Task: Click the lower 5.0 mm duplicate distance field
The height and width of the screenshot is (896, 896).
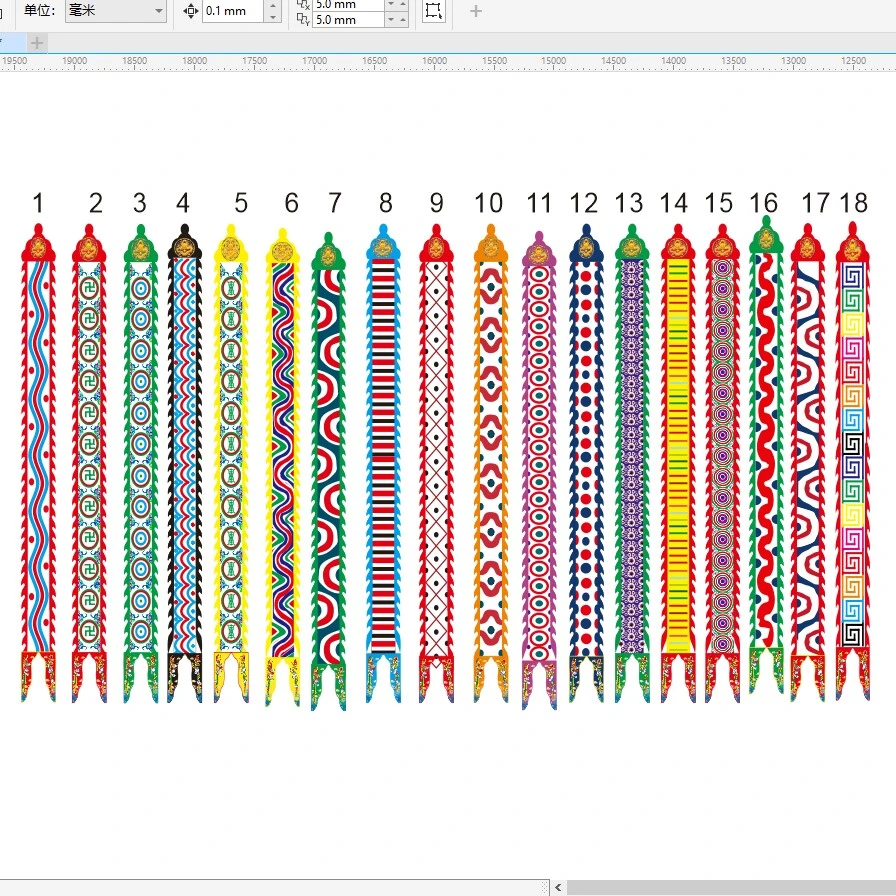Action: 347,19
